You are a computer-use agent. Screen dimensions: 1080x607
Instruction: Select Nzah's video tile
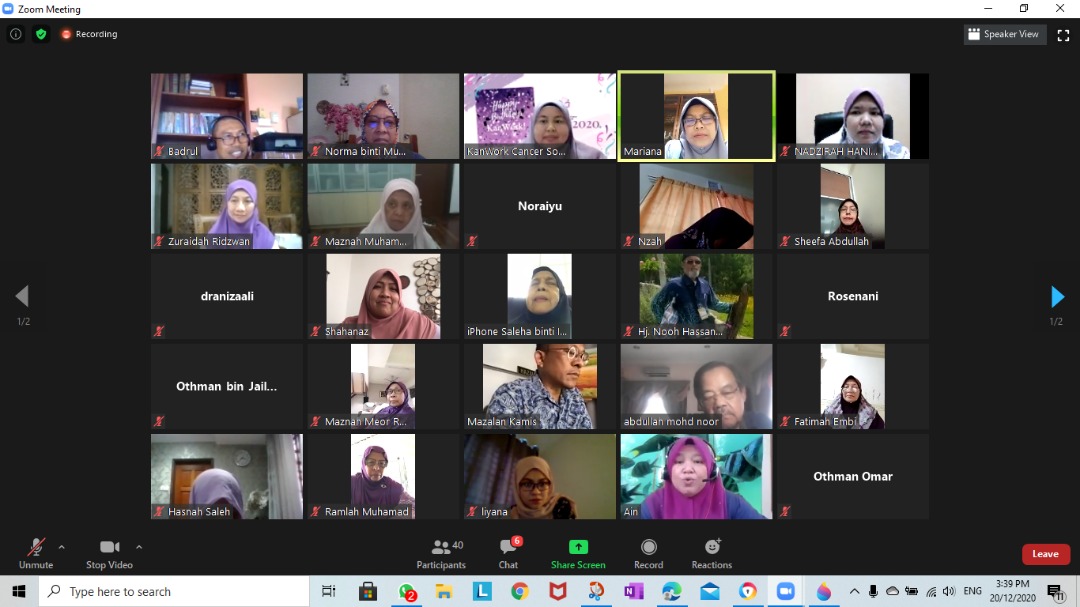(x=696, y=206)
